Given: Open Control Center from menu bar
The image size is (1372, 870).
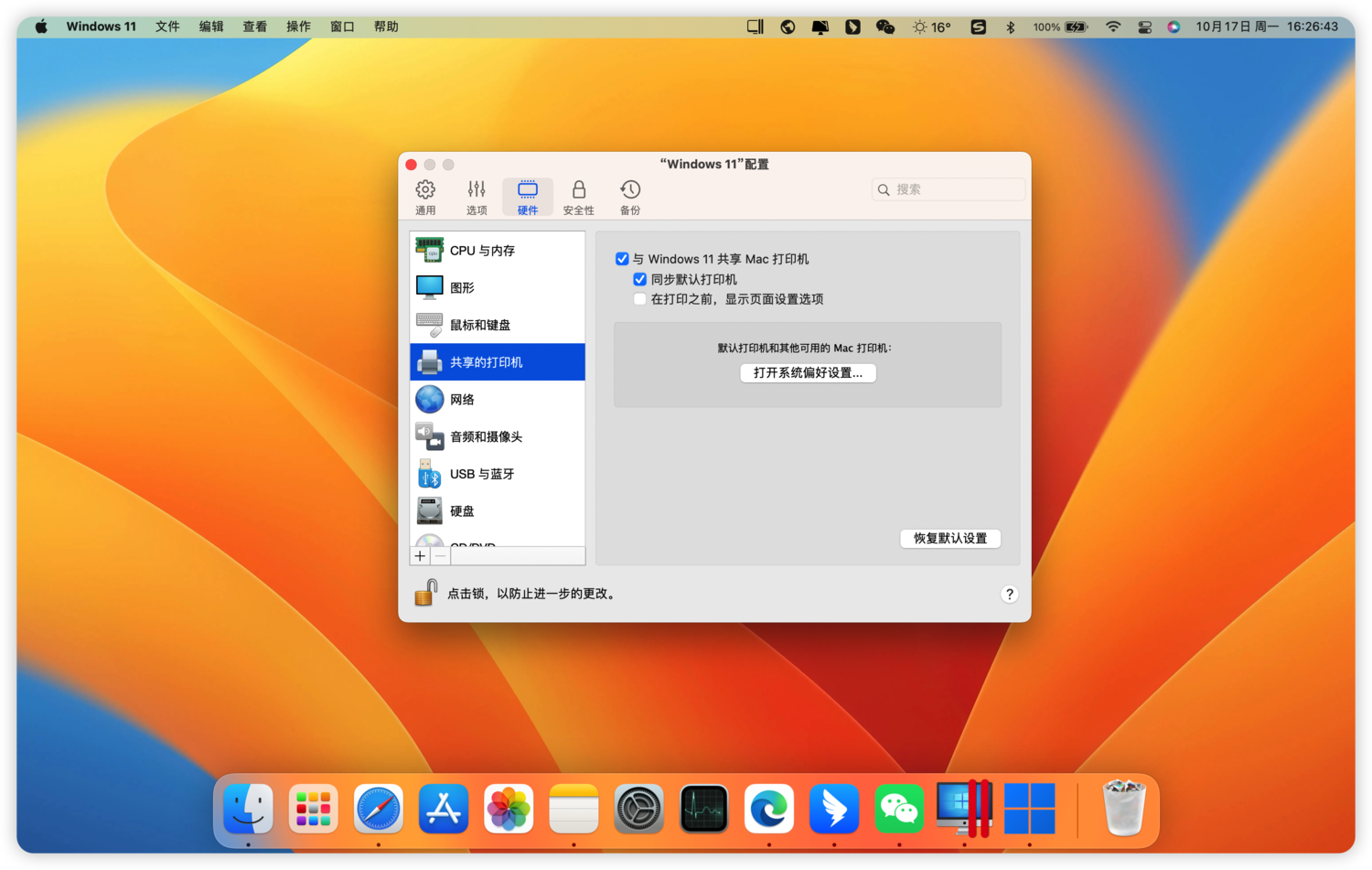Looking at the screenshot, I should [1144, 27].
